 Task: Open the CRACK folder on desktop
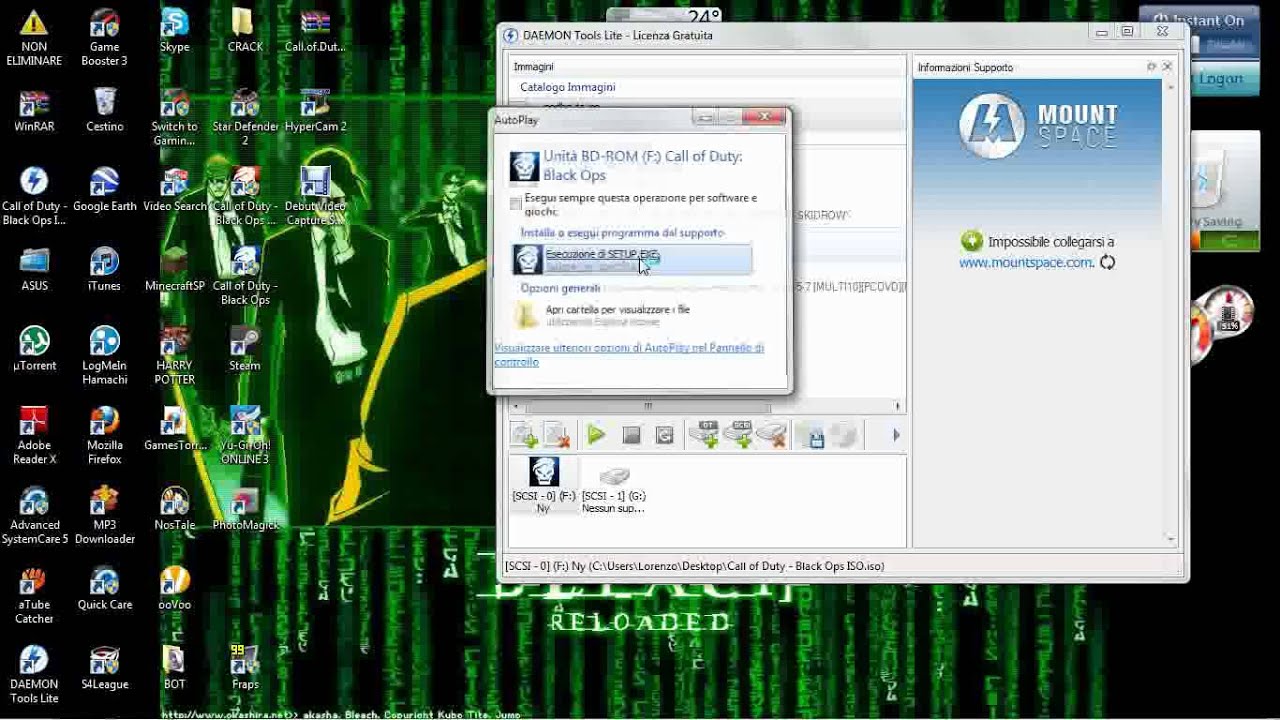point(245,31)
